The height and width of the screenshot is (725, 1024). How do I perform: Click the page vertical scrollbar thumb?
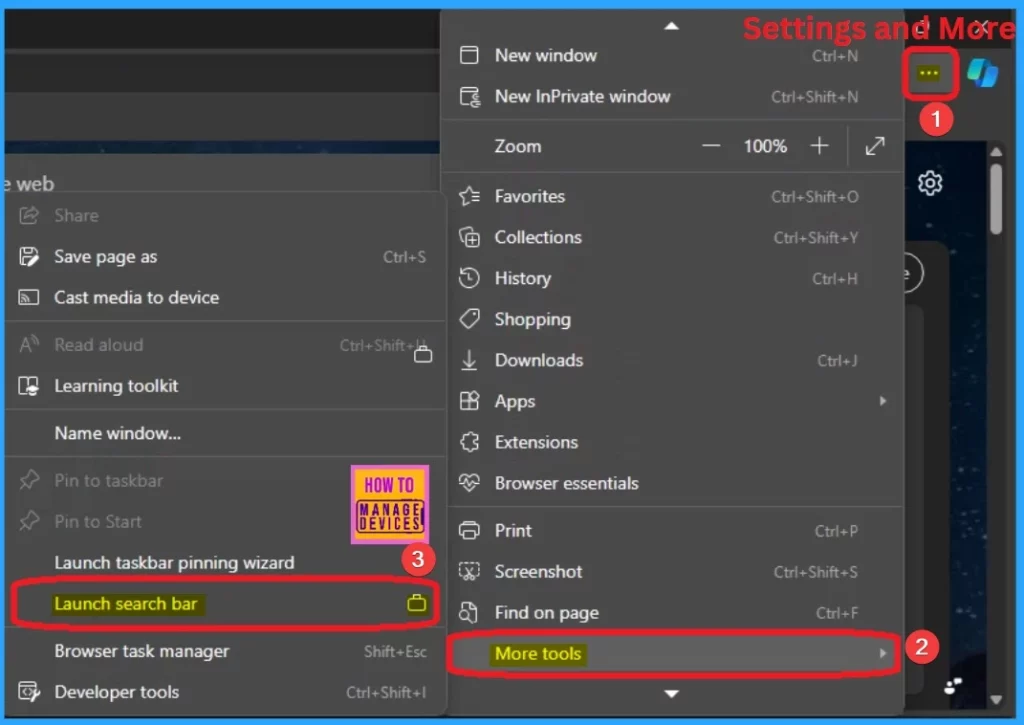point(995,199)
